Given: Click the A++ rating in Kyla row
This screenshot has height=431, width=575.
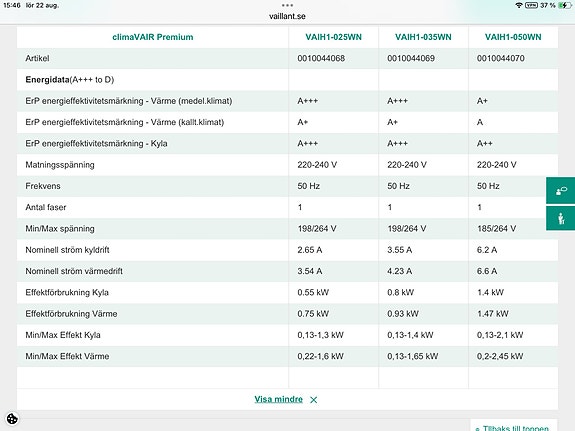Looking at the screenshot, I should (484, 143).
